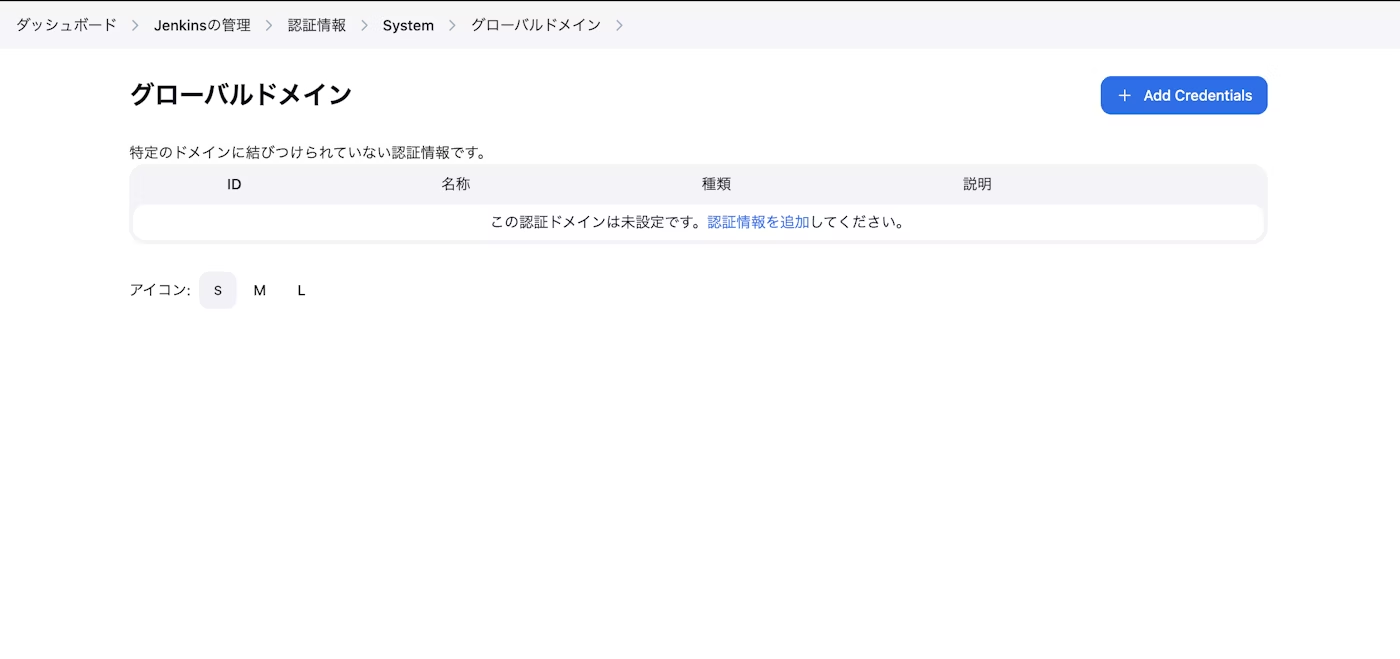This screenshot has width=1400, height=659.
Task: Click the 特定のドメインに結びつけられていない description text
Action: [308, 153]
